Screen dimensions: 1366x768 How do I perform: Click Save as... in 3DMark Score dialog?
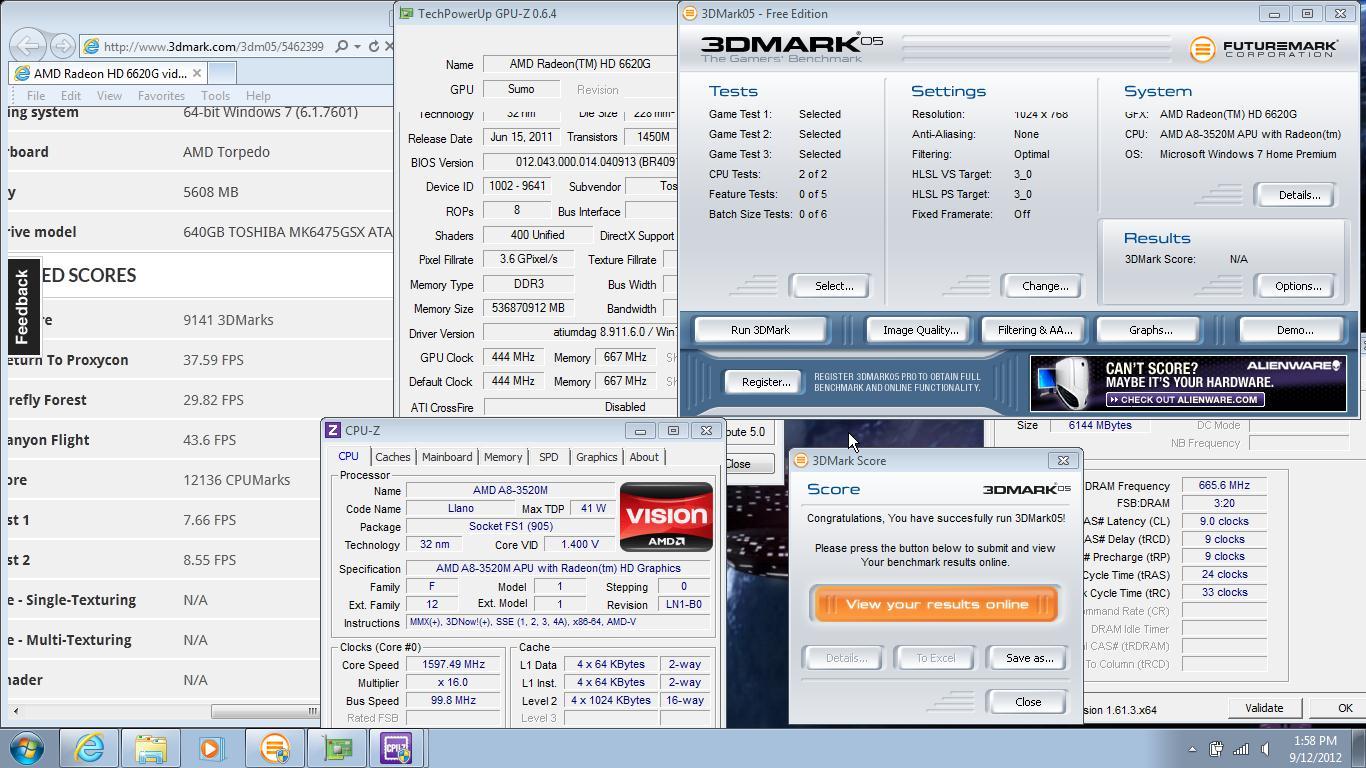pos(1029,658)
